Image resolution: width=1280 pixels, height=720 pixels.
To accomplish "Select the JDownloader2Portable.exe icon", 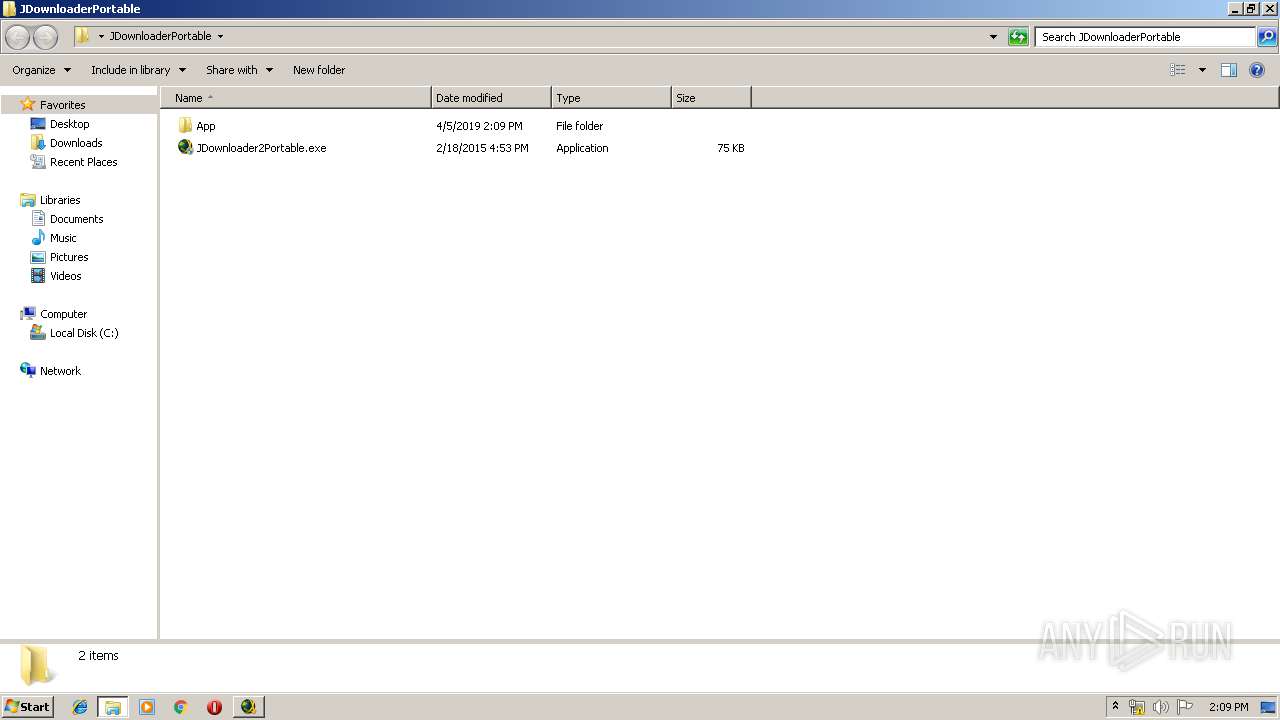I will click(185, 148).
